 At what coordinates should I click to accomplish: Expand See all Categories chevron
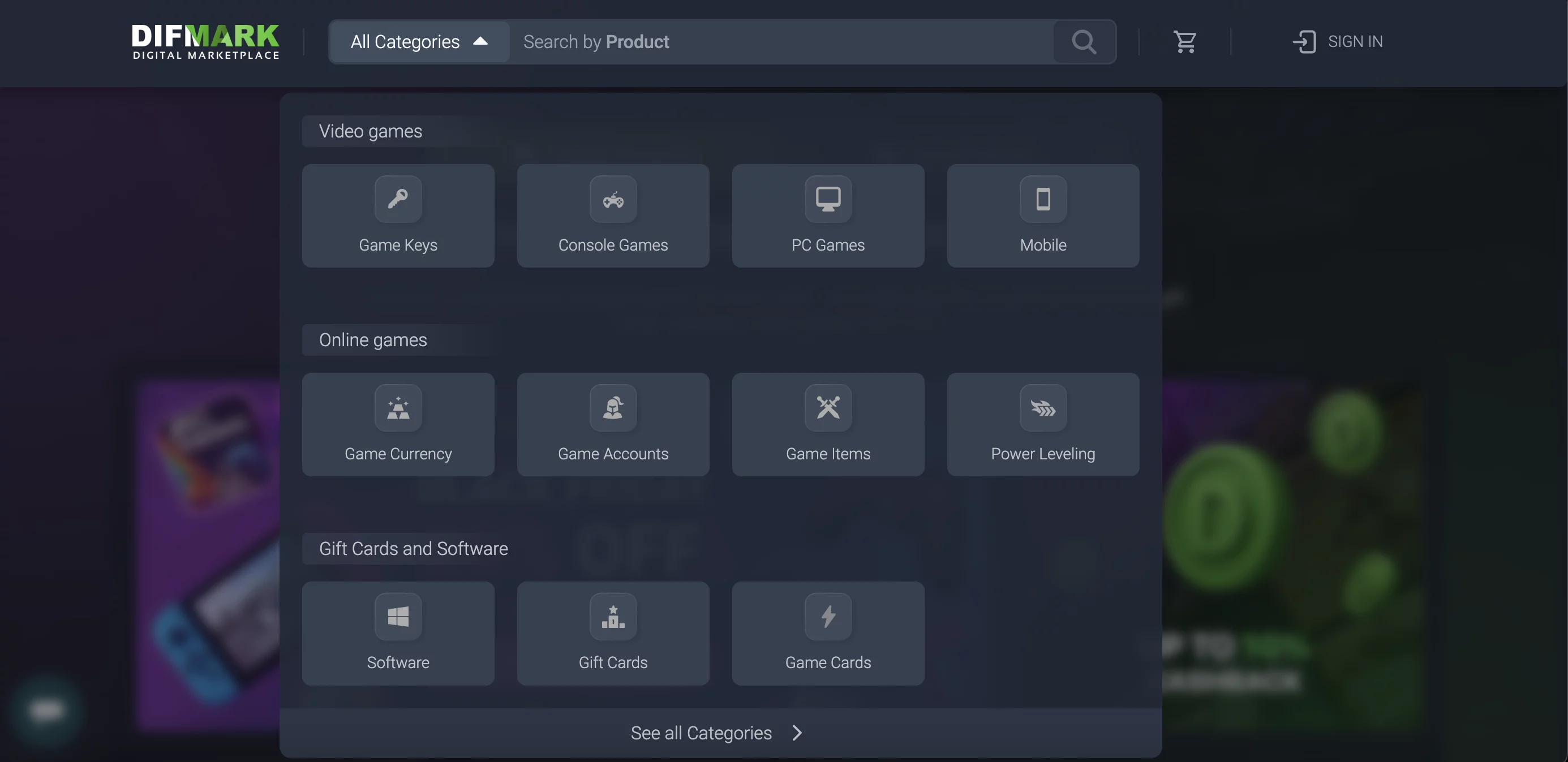tap(797, 733)
